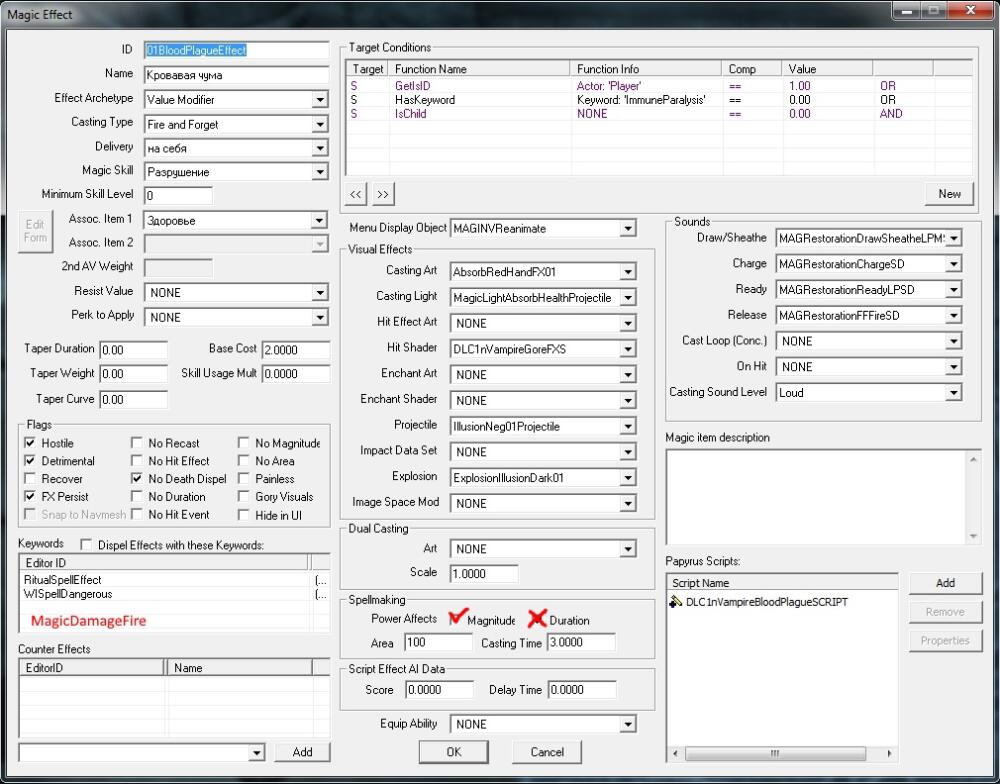Open the Delivery dropdown

pyautogui.click(x=320, y=149)
